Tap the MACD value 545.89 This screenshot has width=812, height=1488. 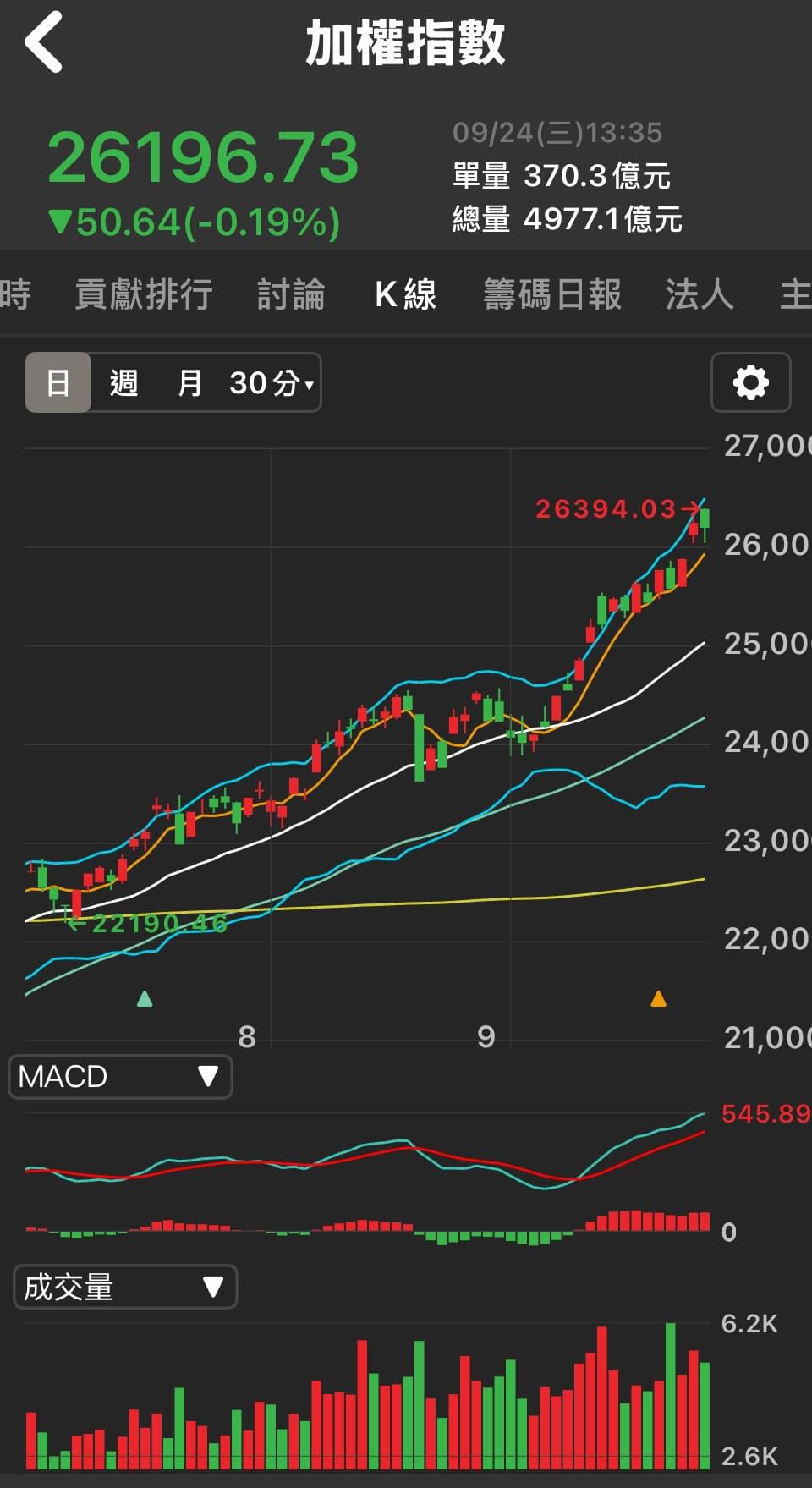[765, 1113]
